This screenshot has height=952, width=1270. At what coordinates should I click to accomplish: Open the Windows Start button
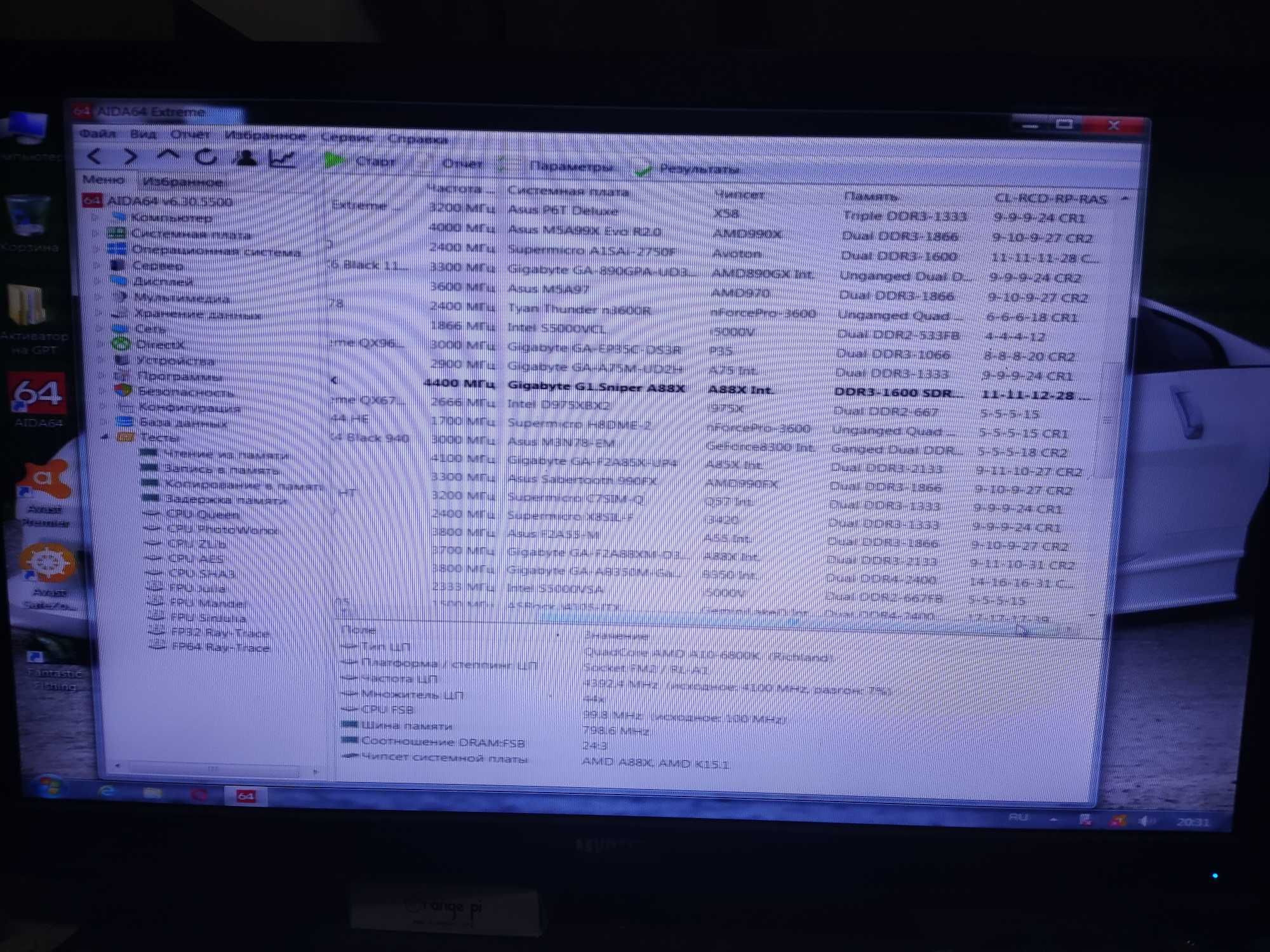coord(50,787)
